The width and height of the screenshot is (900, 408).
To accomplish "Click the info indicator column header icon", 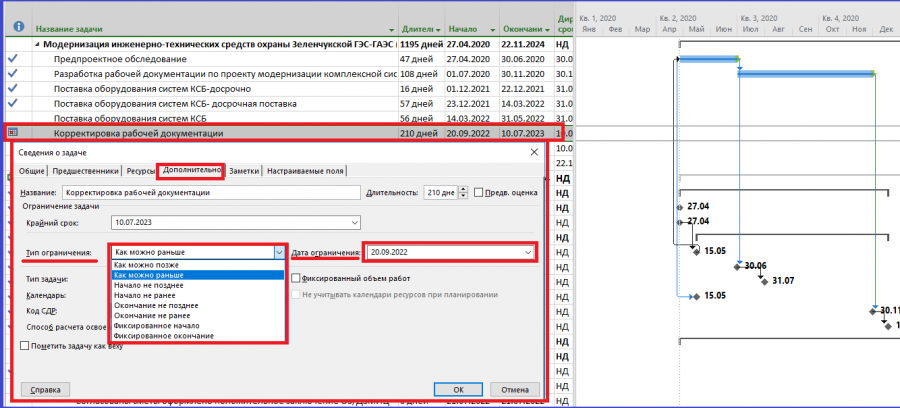I will [x=19, y=26].
